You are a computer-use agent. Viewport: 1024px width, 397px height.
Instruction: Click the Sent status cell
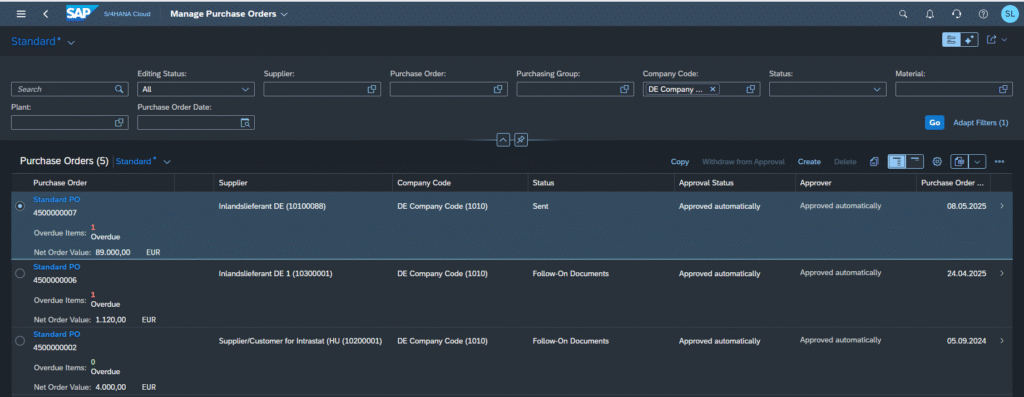click(x=541, y=206)
